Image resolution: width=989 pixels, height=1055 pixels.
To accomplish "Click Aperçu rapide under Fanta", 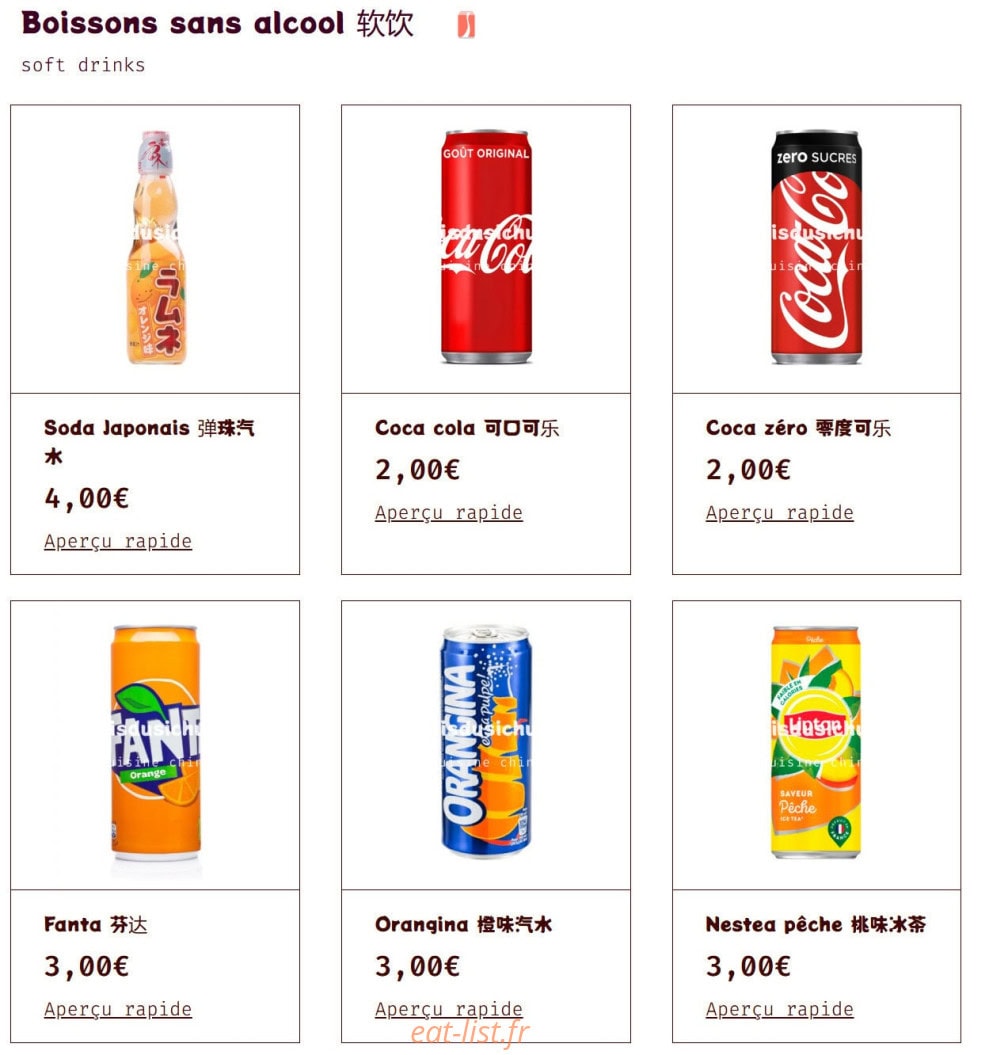I will [x=118, y=1009].
